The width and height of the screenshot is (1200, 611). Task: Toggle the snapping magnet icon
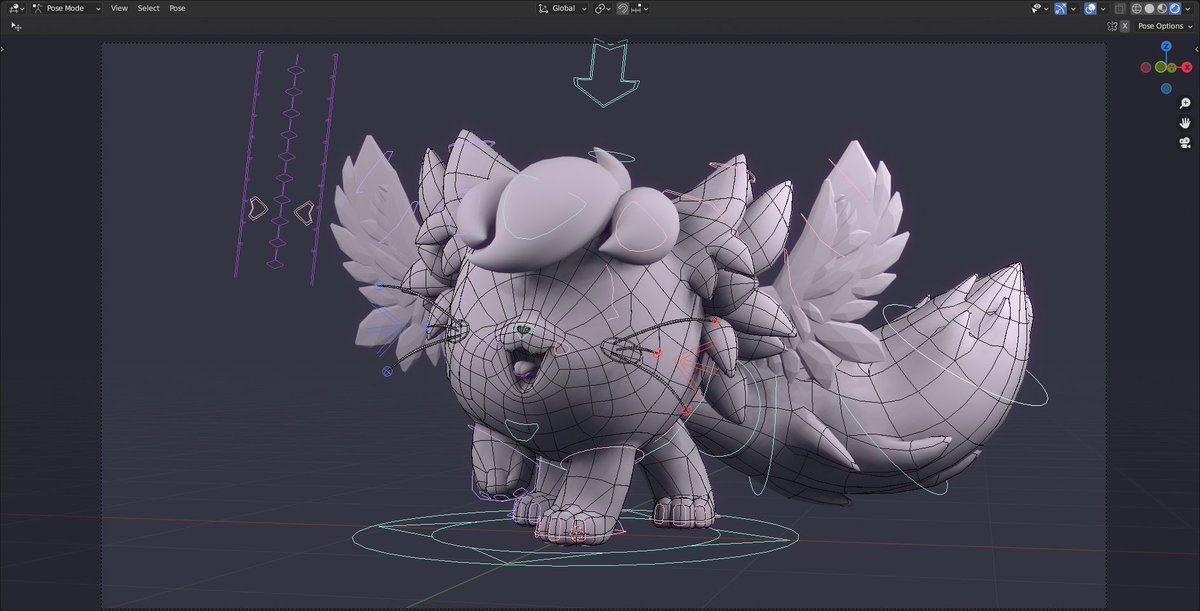tap(623, 8)
